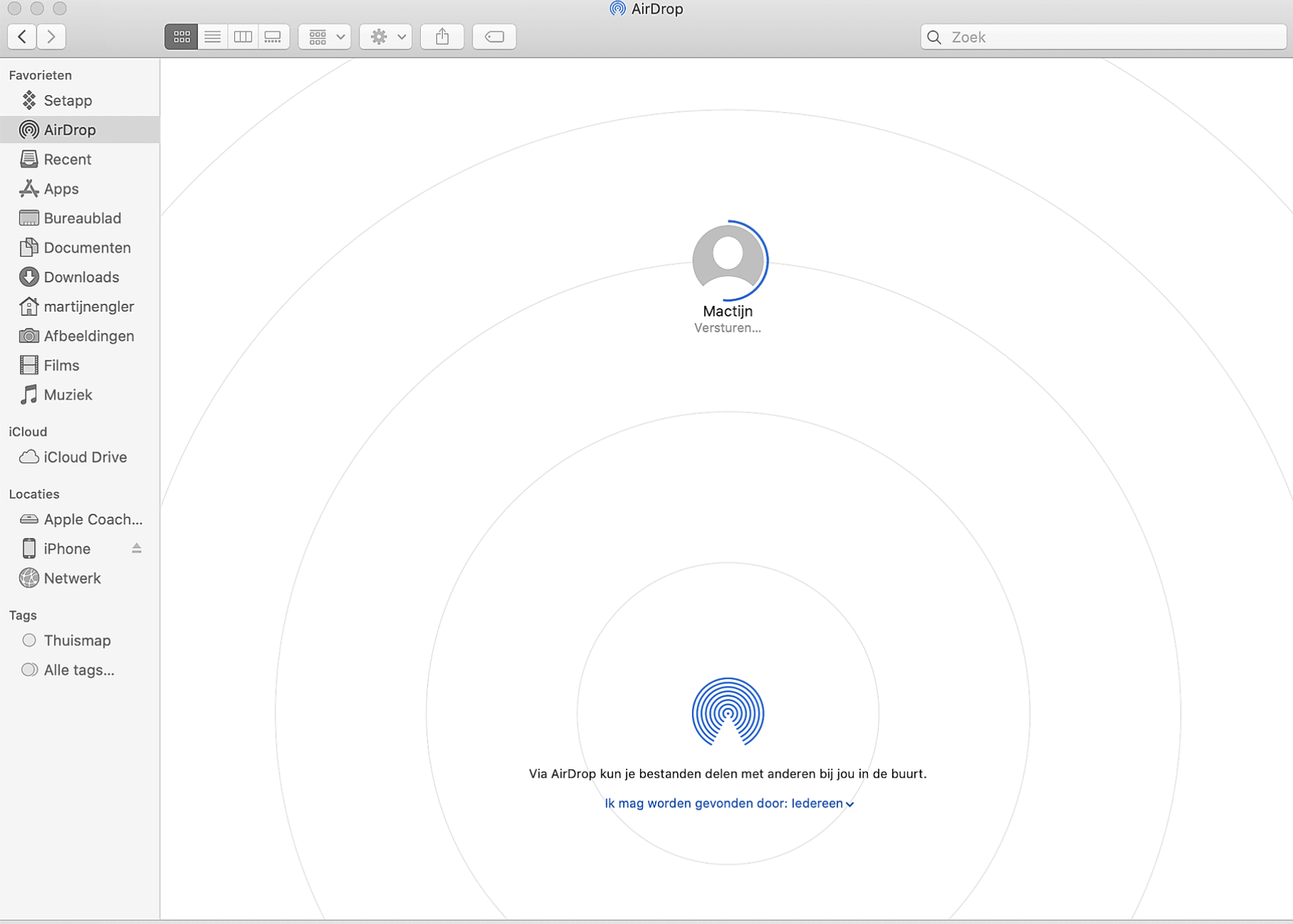The width and height of the screenshot is (1293, 924).
Task: Open the Apps sidebar entry
Action: click(x=61, y=189)
